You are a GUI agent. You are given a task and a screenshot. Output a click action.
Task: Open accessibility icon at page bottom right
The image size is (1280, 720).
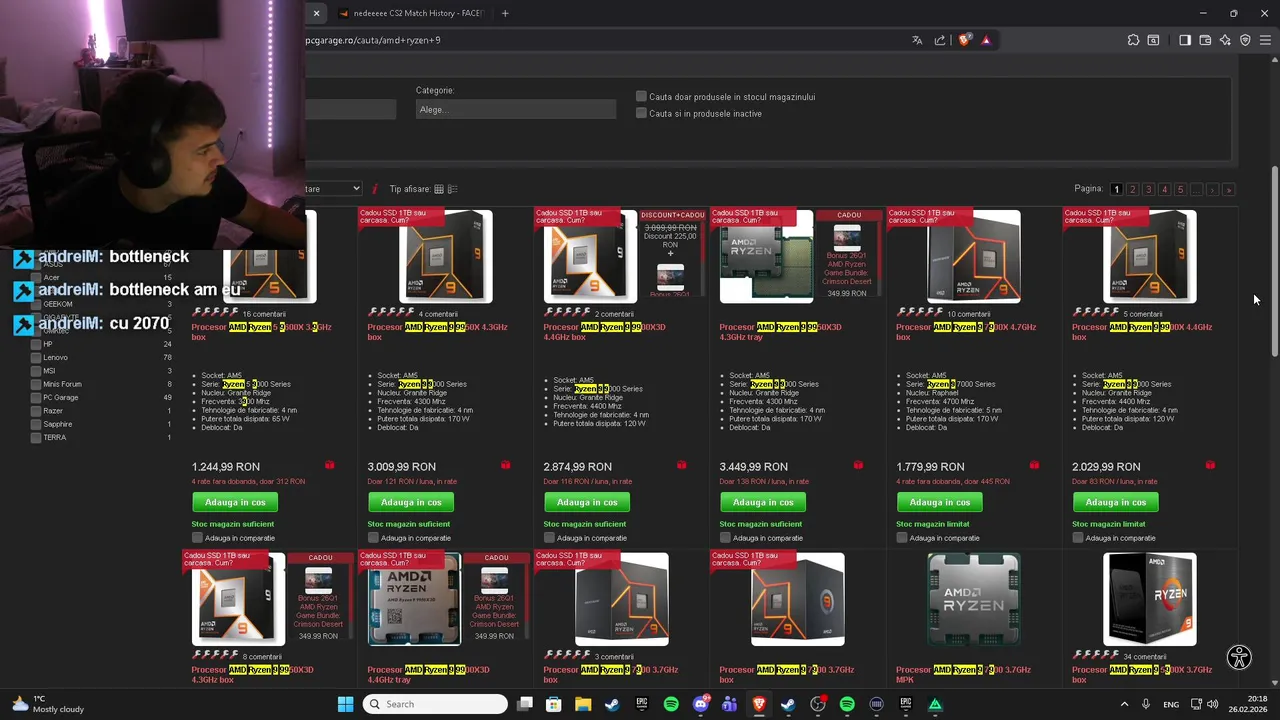click(1239, 657)
